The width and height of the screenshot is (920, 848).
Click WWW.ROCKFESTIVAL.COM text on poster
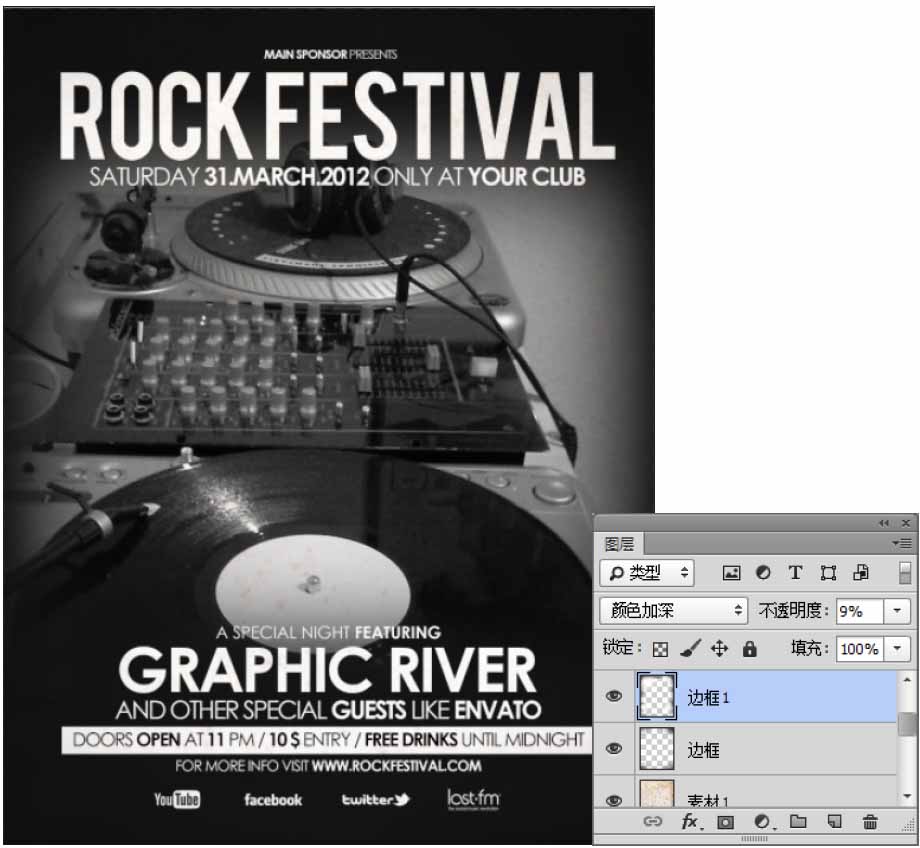[397, 766]
